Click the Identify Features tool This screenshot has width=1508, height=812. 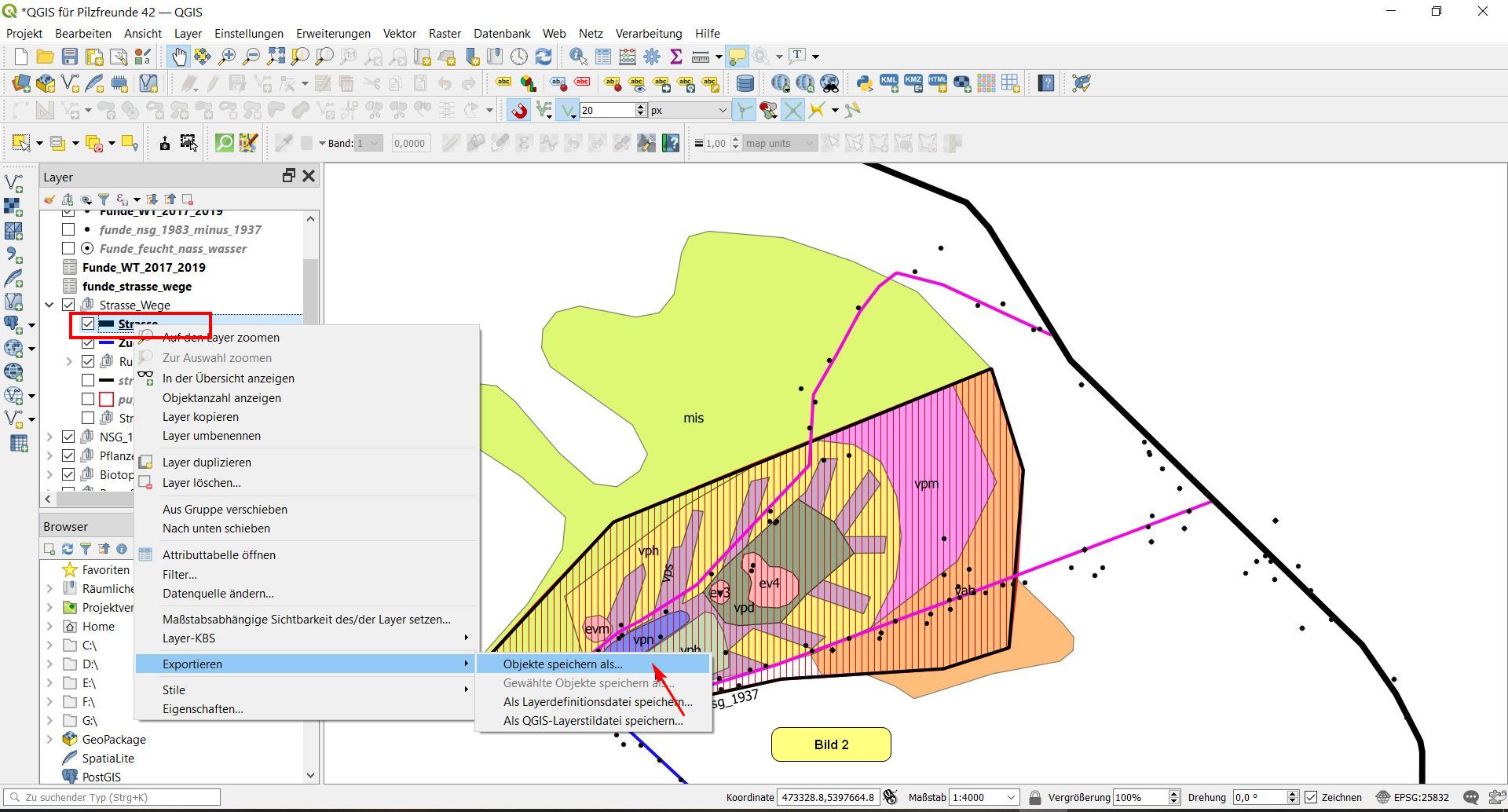tap(578, 57)
